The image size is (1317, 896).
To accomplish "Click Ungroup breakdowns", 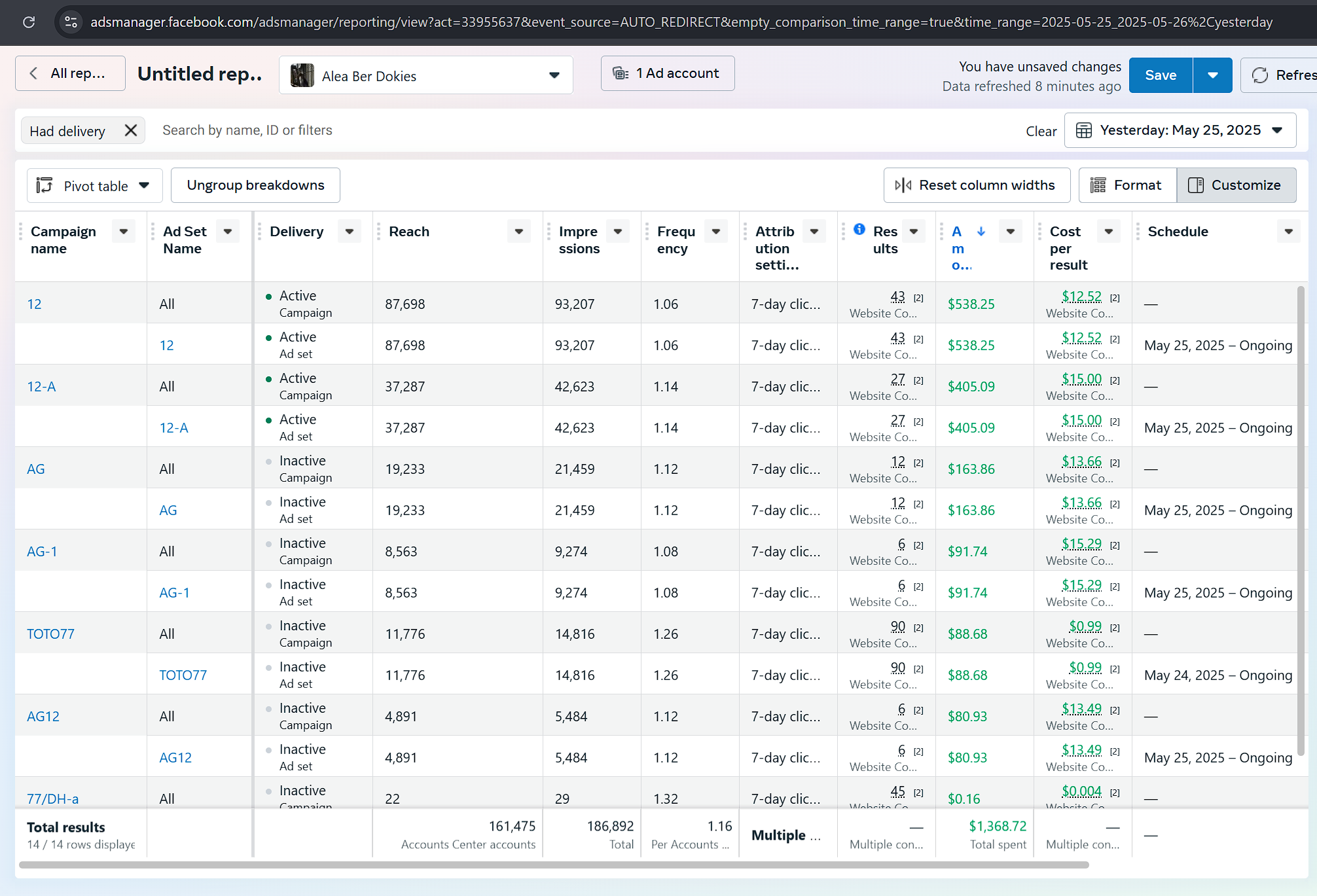I will 255,185.
